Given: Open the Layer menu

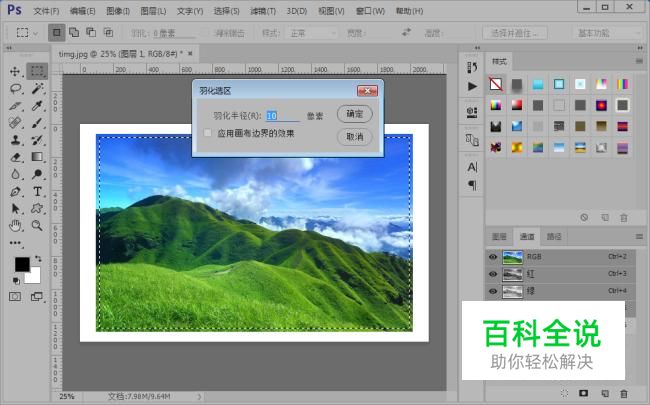Looking at the screenshot, I should click(153, 11).
